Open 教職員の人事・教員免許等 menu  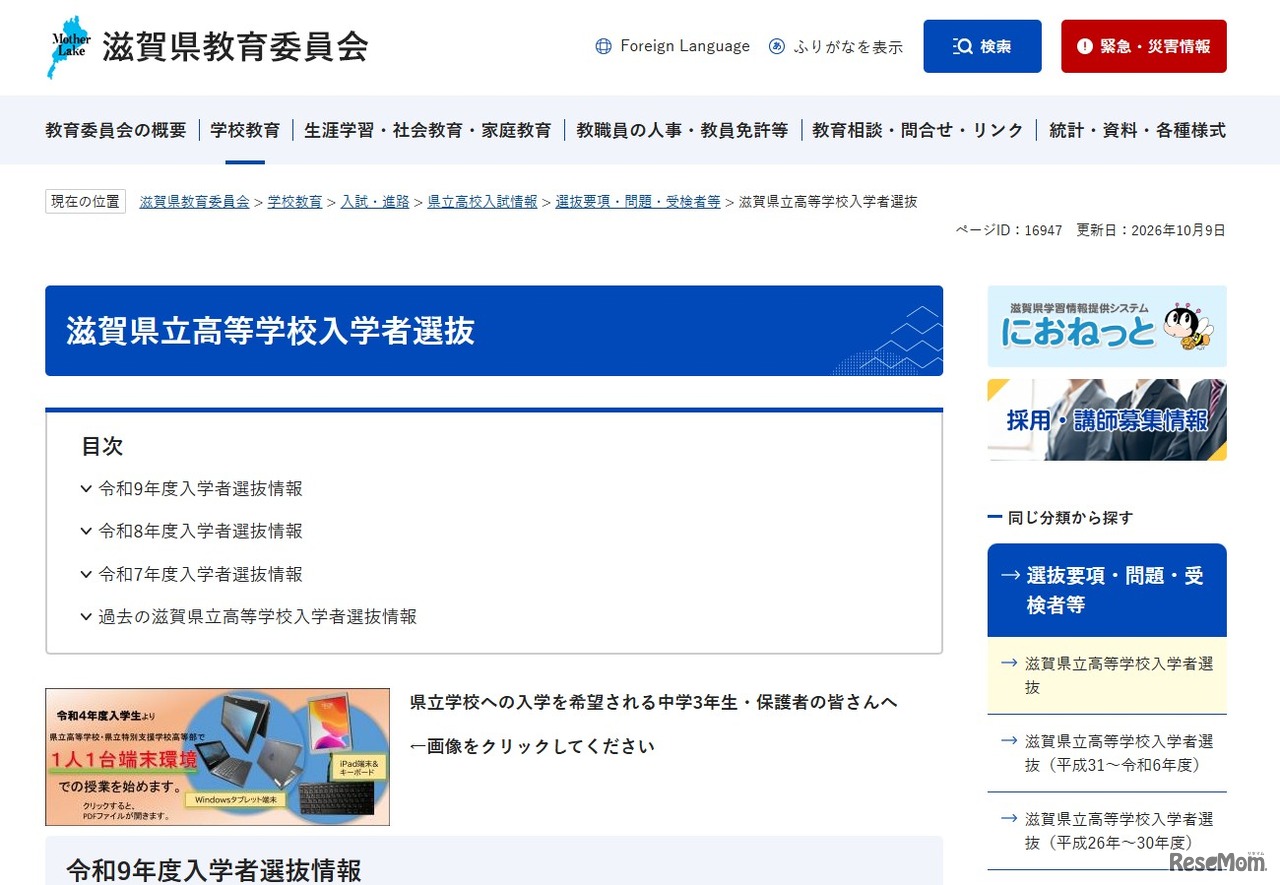[x=682, y=130]
